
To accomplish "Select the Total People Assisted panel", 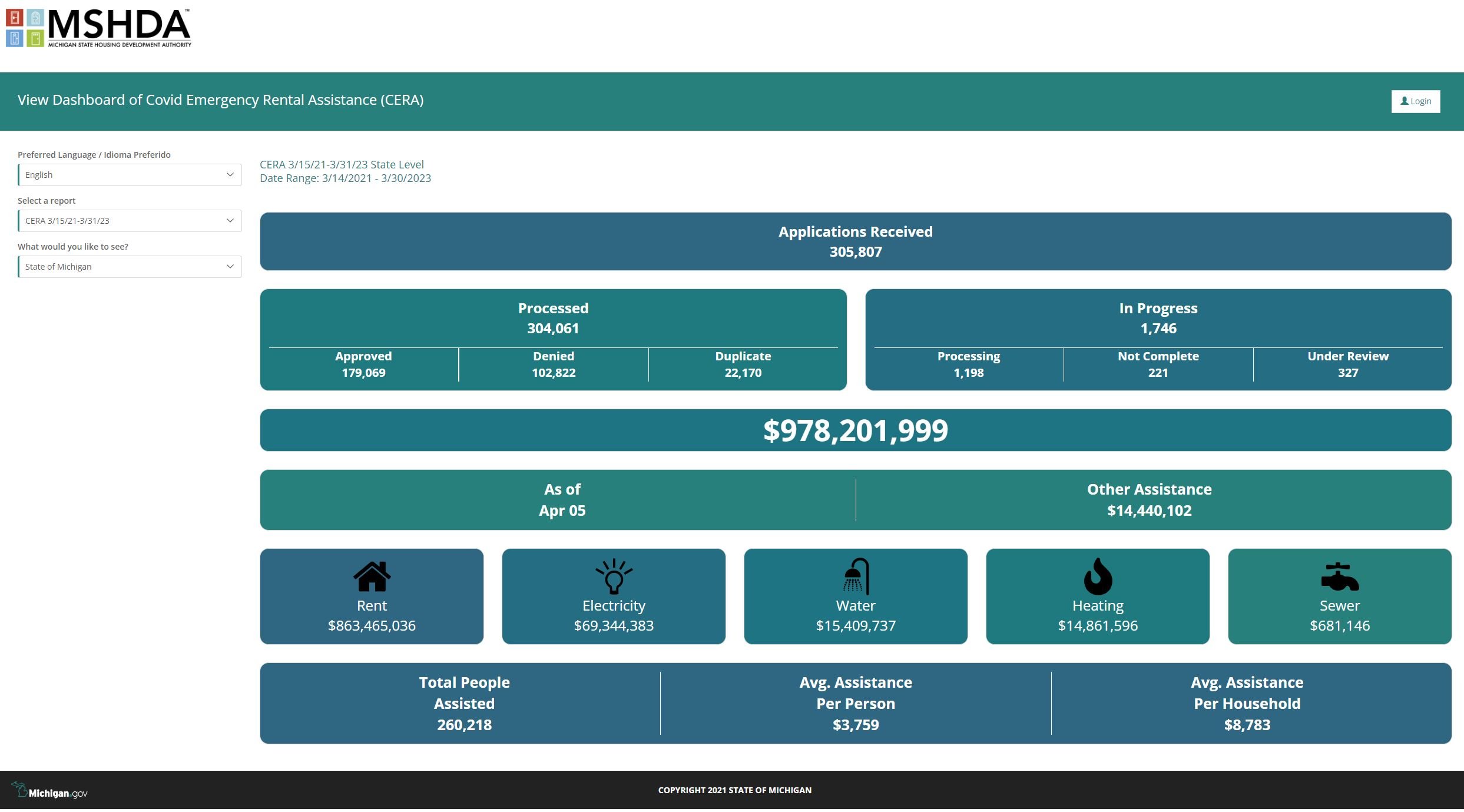I will 464,703.
